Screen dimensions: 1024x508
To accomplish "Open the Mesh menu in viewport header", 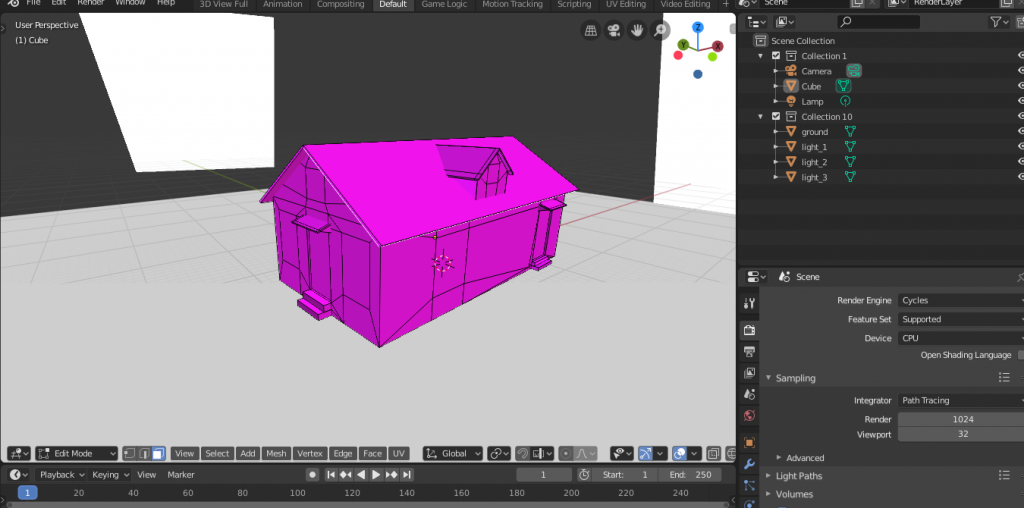I will coord(276,453).
